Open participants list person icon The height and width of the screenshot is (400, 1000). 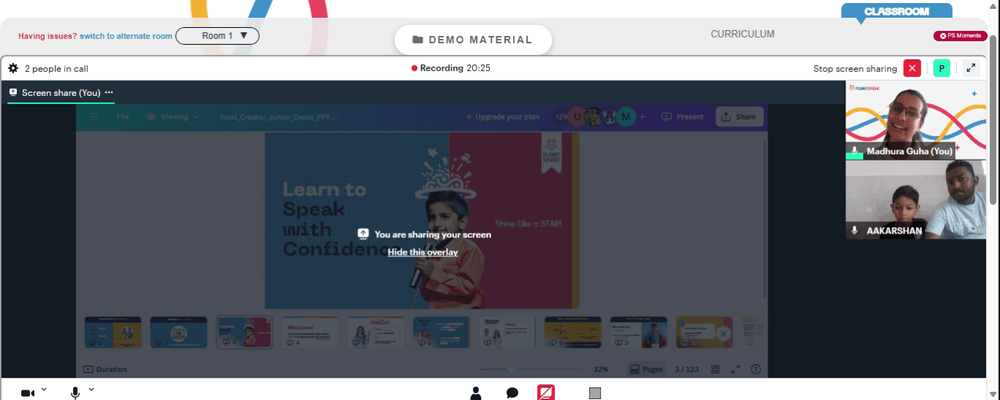point(476,393)
